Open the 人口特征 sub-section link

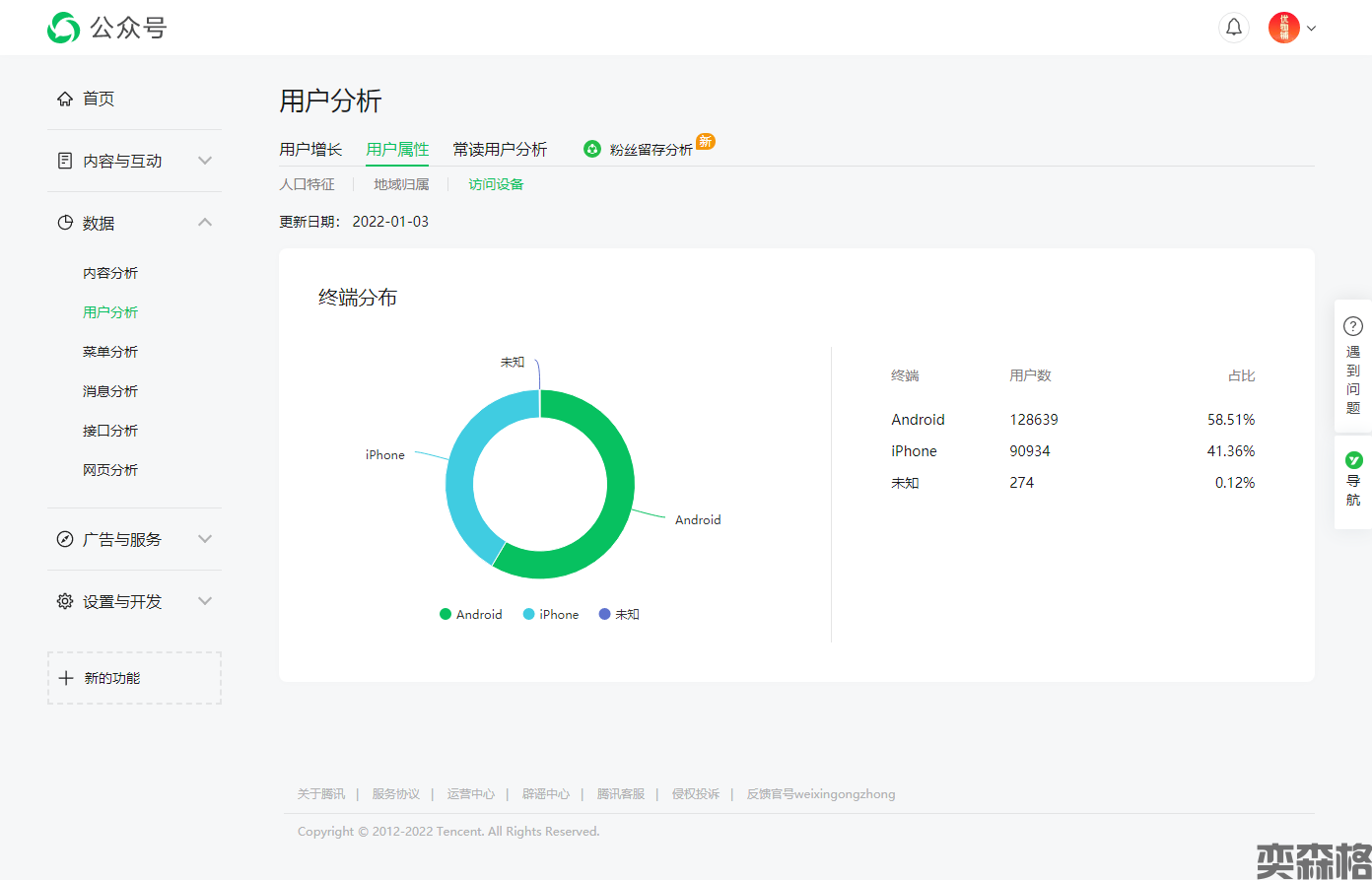[307, 184]
